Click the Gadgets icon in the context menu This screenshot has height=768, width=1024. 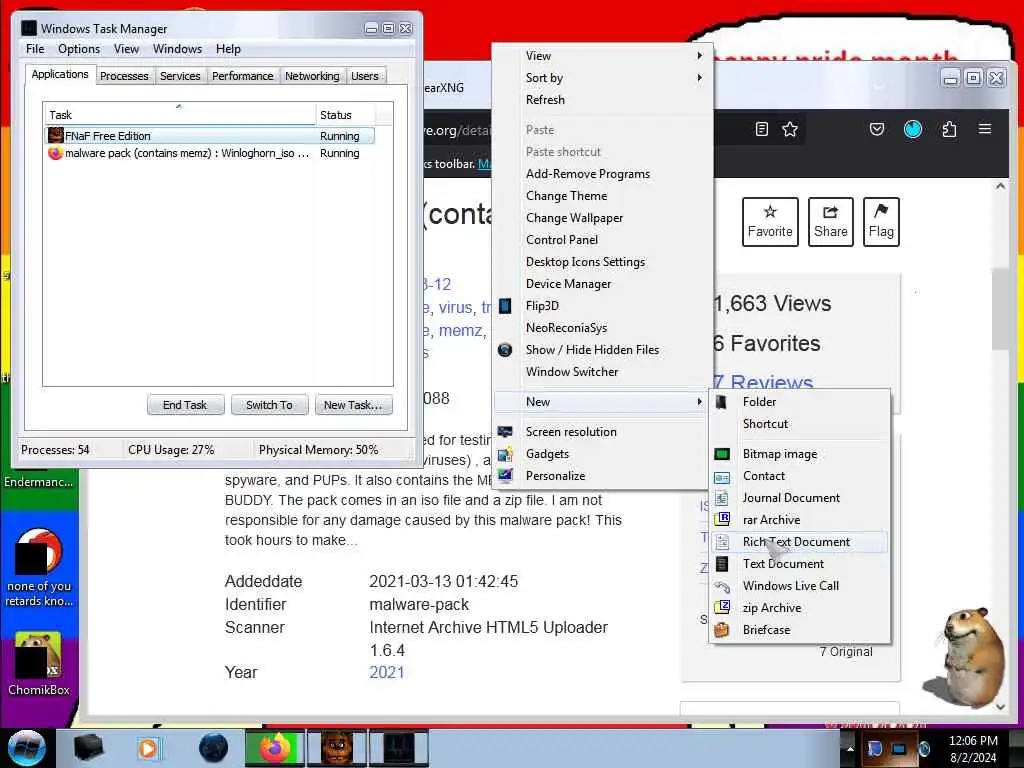(x=505, y=454)
